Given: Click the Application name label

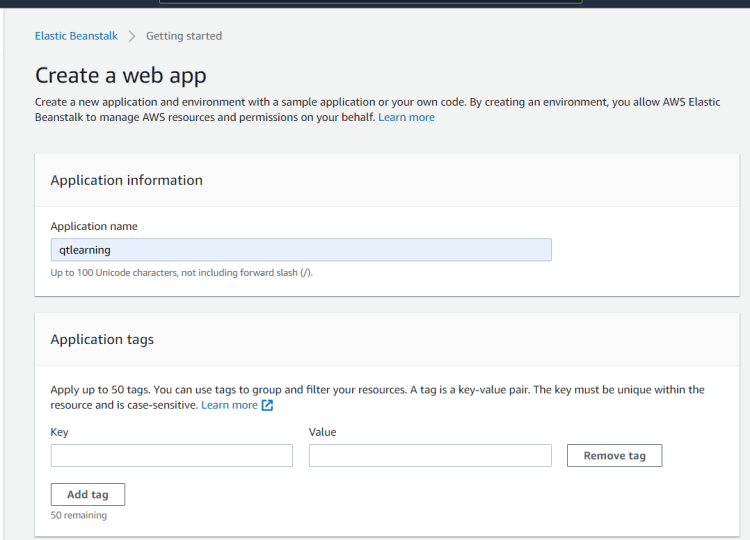Looking at the screenshot, I should 94,226.
